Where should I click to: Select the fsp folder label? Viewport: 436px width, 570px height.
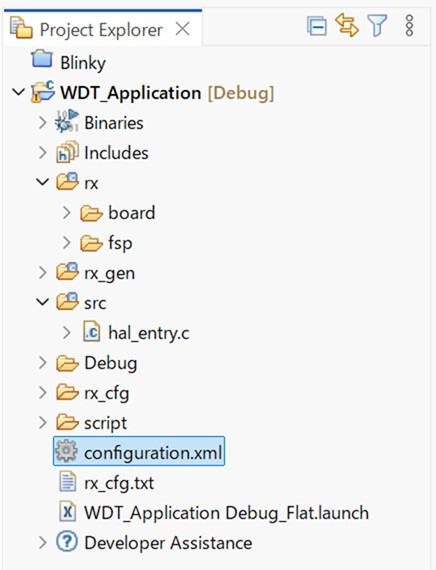click(x=120, y=244)
